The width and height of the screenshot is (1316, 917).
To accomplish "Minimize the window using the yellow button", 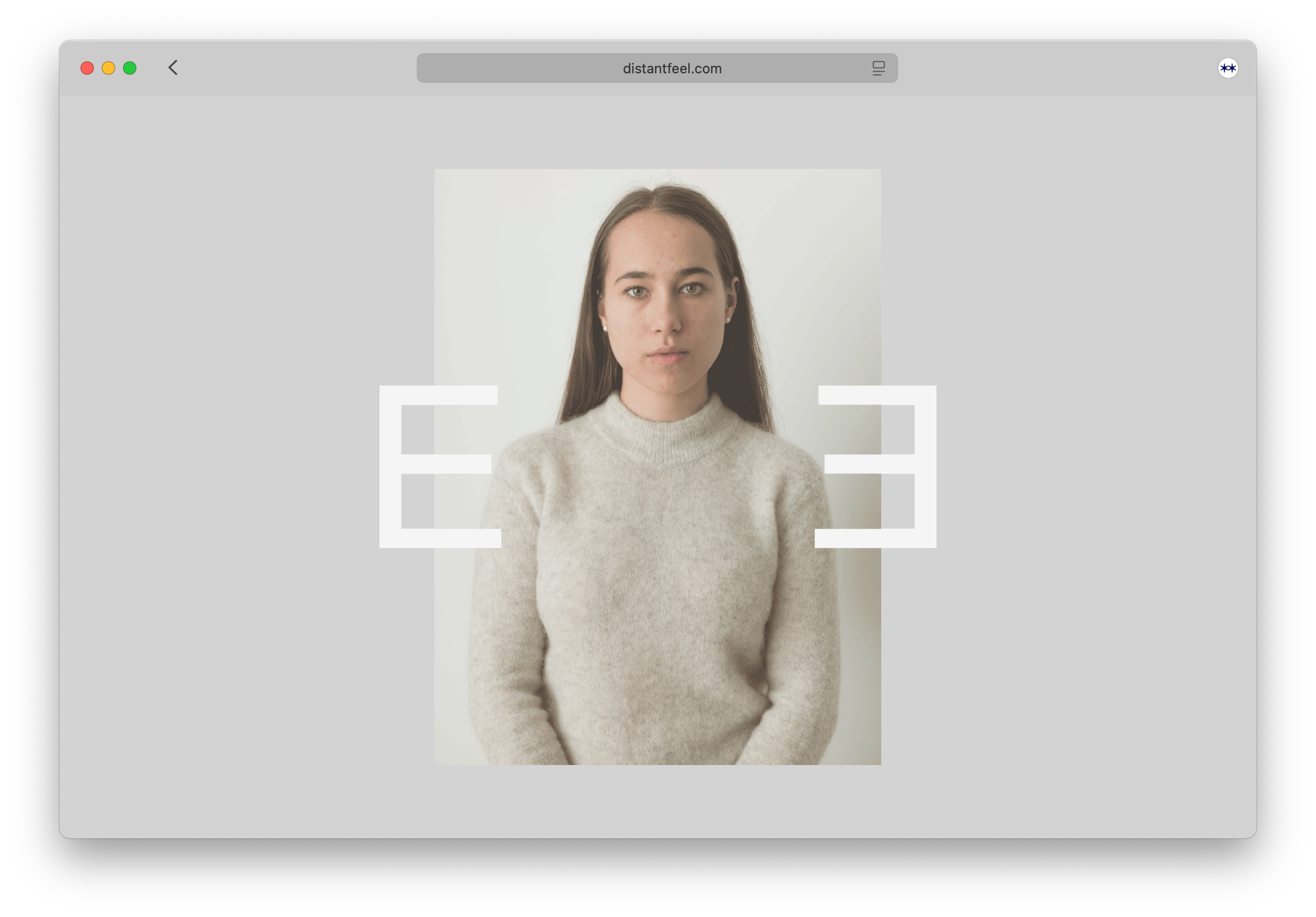I will point(108,68).
